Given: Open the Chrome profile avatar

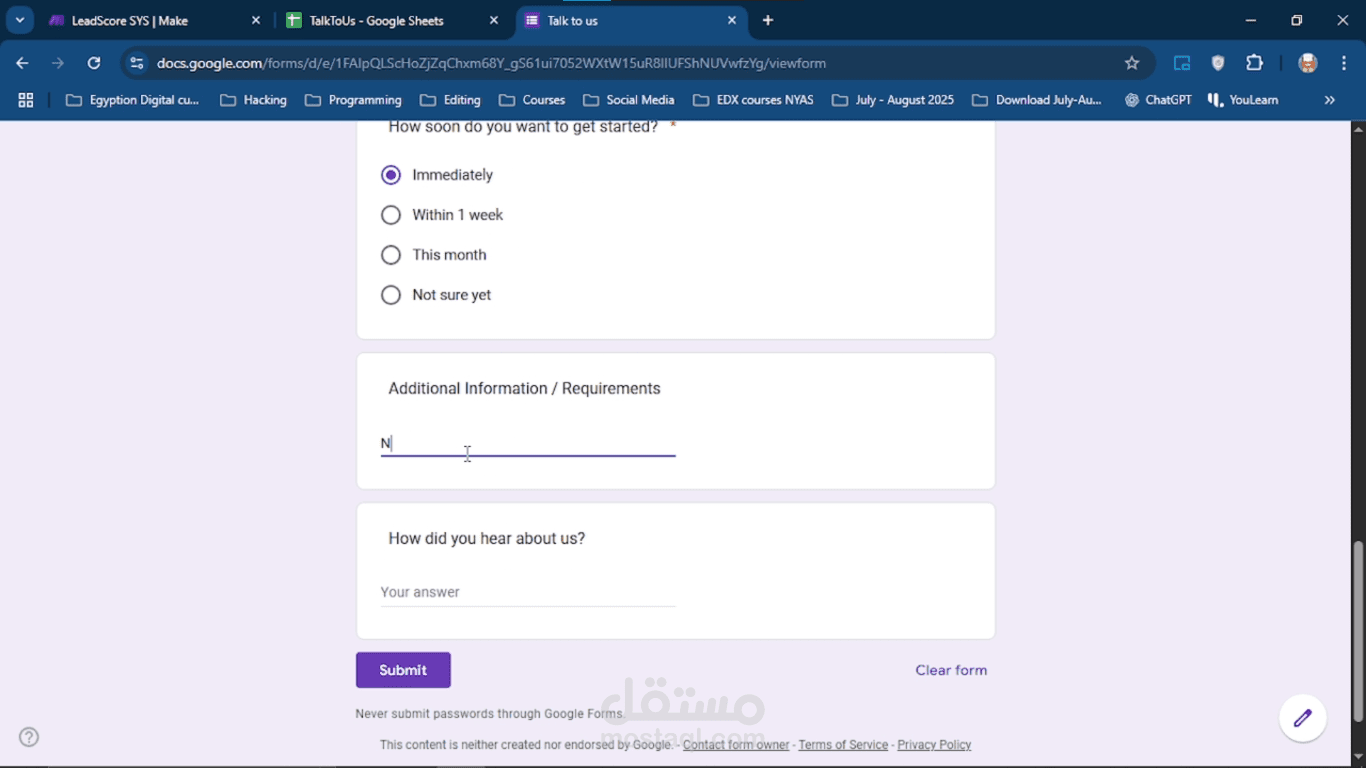Looking at the screenshot, I should (1308, 63).
